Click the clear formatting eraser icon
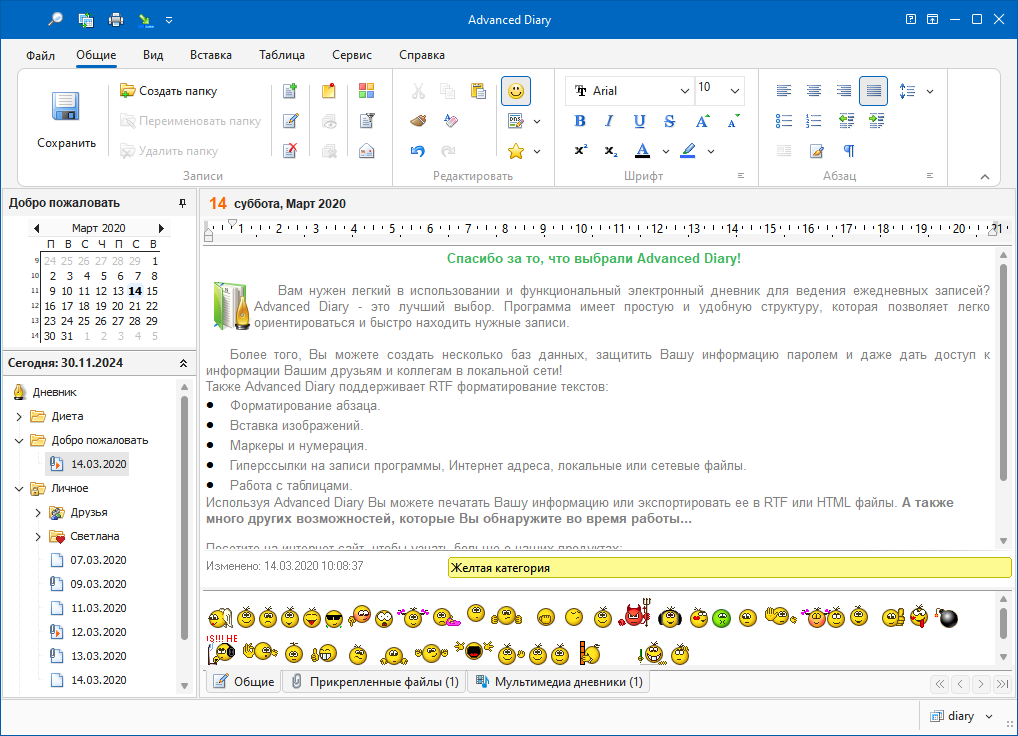The image size is (1018, 736). [451, 121]
